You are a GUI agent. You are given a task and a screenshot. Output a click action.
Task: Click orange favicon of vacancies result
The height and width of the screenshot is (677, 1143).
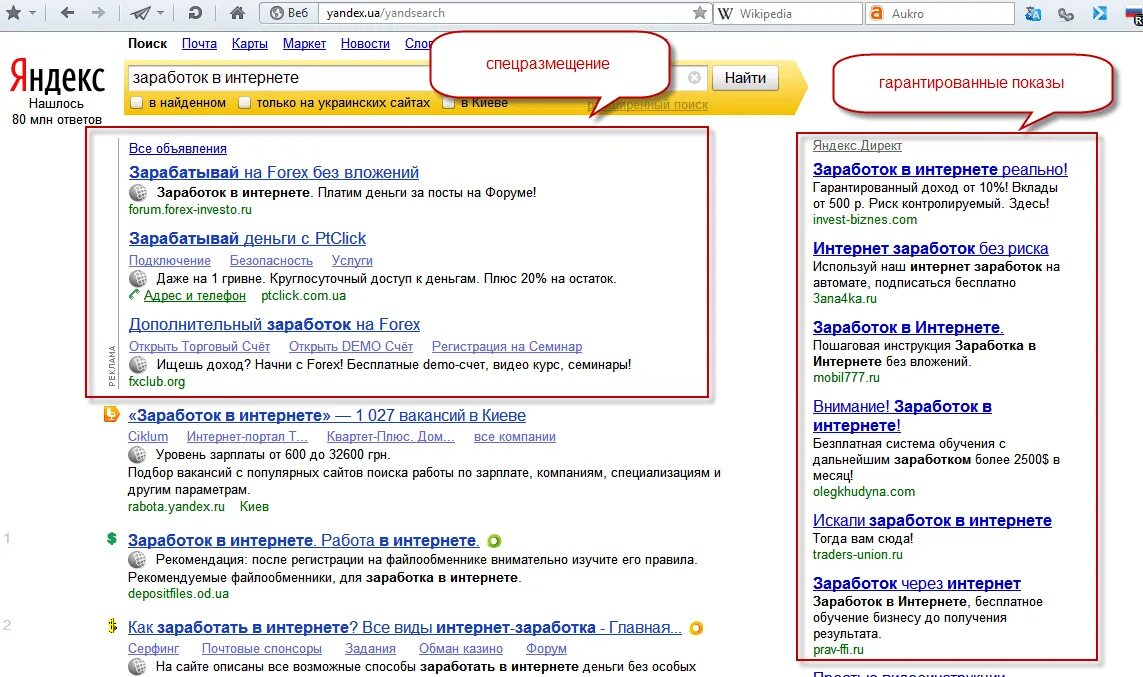click(111, 415)
